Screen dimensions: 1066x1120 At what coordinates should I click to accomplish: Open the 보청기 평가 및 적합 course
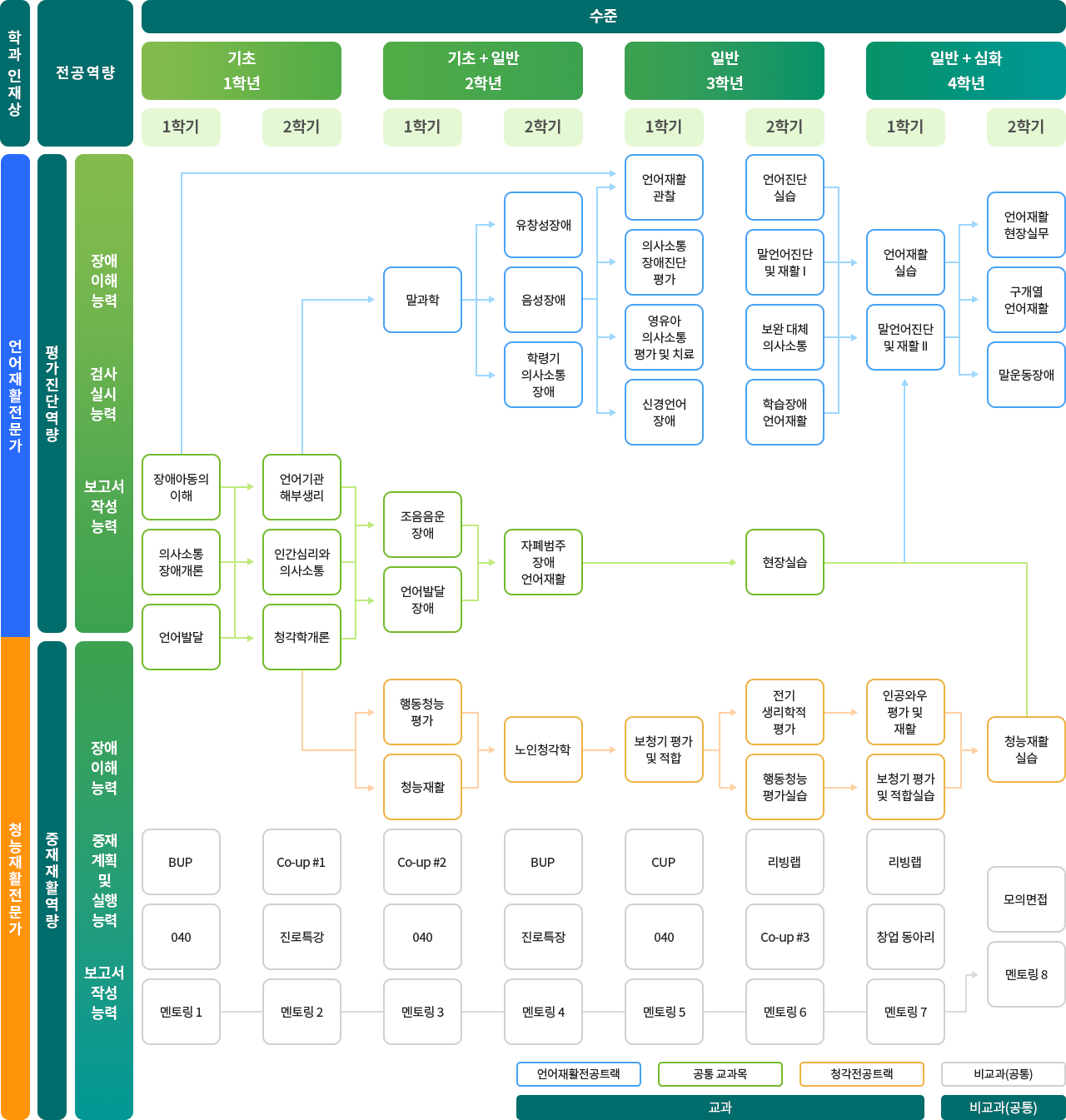[x=664, y=749]
